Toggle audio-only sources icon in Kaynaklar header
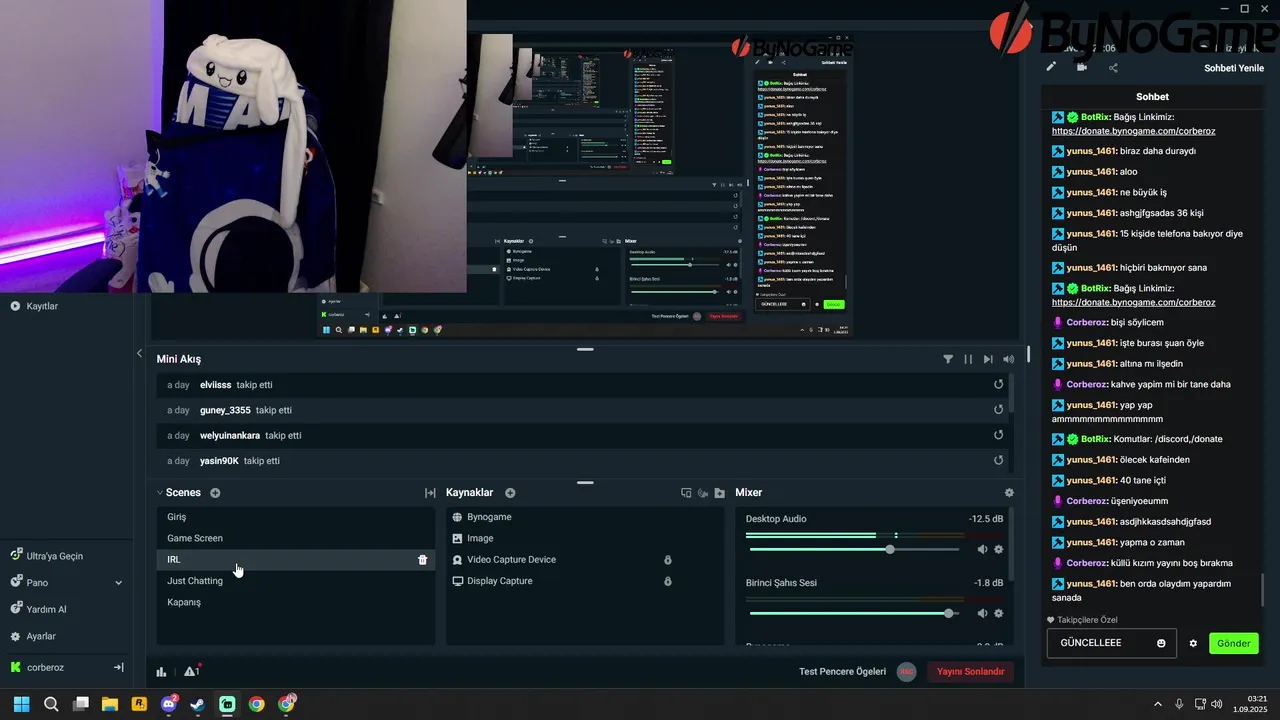This screenshot has height=720, width=1280. point(703,493)
